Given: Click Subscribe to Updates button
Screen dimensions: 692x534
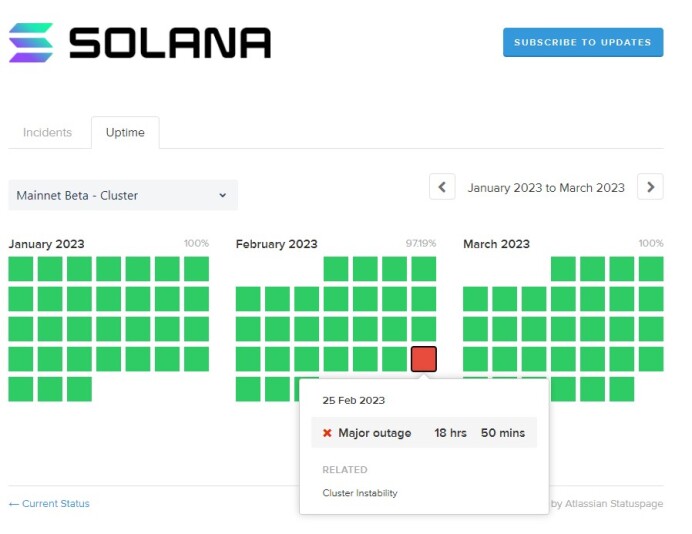Looking at the screenshot, I should [x=583, y=42].
